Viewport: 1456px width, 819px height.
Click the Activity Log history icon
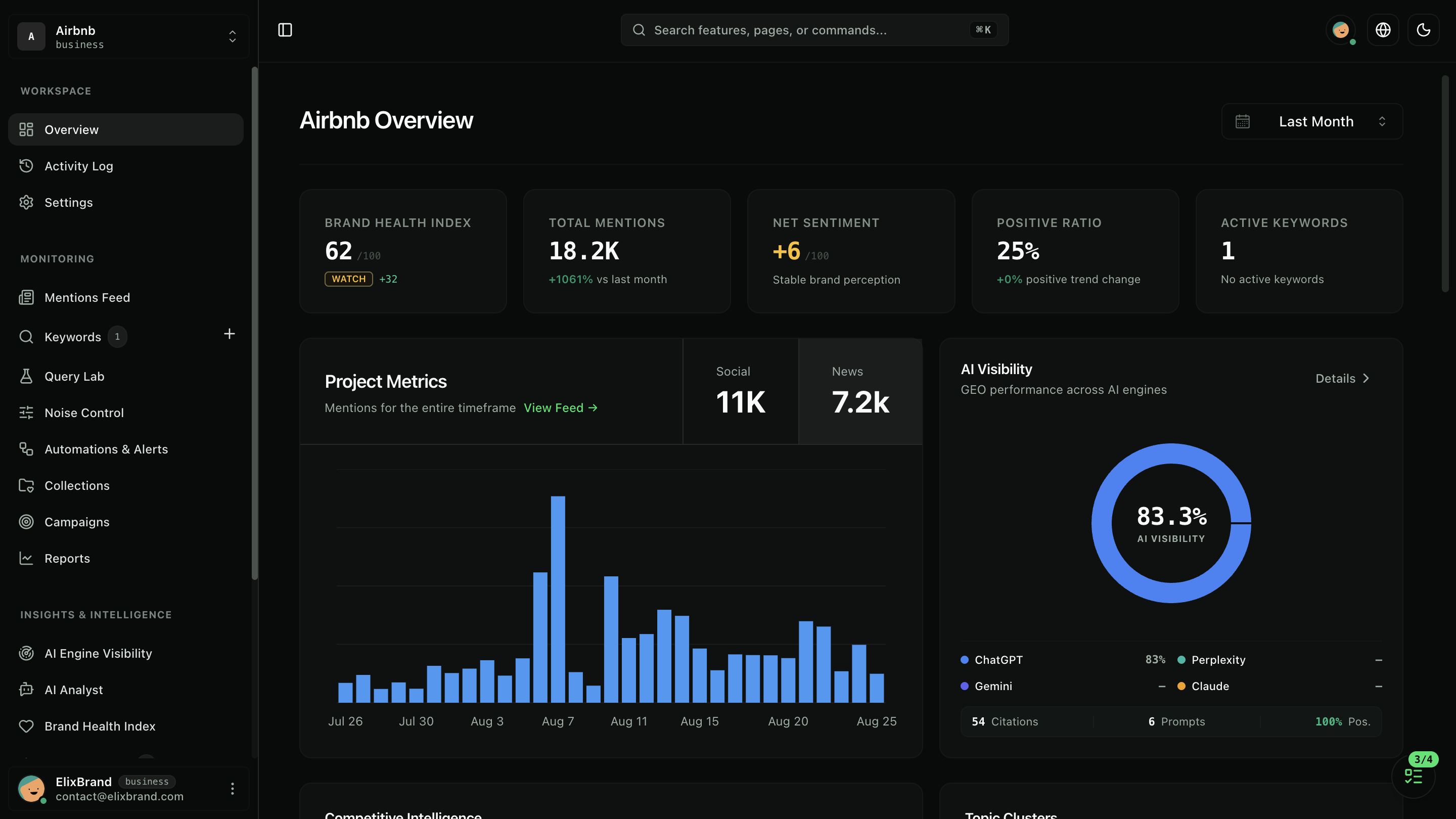[26, 166]
